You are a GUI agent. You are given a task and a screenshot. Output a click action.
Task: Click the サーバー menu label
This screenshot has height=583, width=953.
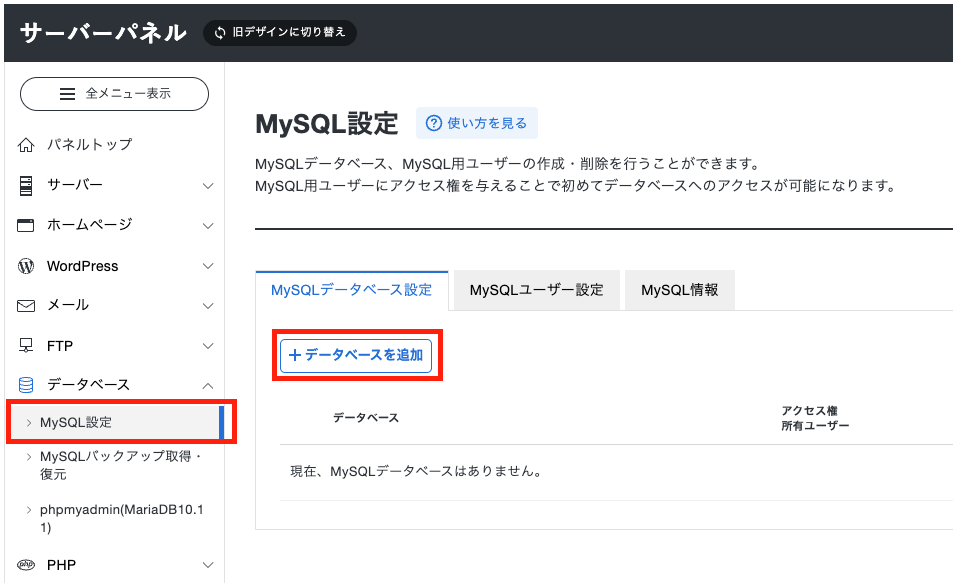[x=75, y=185]
